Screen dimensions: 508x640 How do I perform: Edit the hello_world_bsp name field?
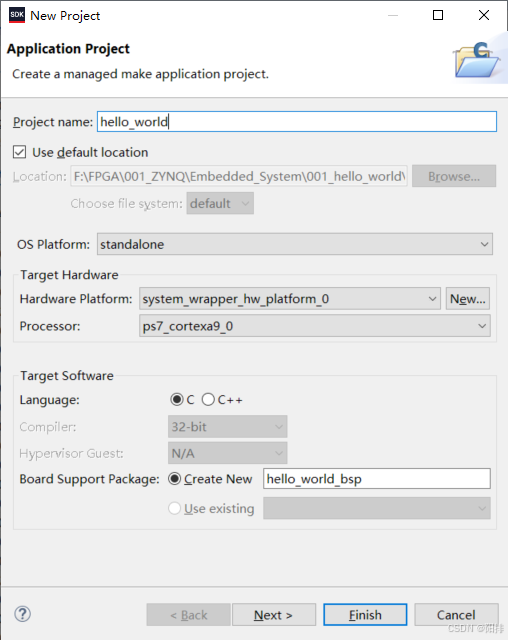click(x=377, y=478)
